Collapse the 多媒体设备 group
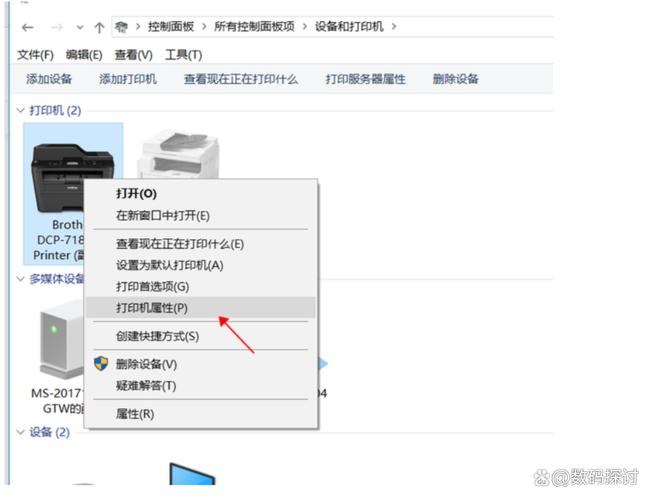The image size is (652, 500). click(x=20, y=278)
